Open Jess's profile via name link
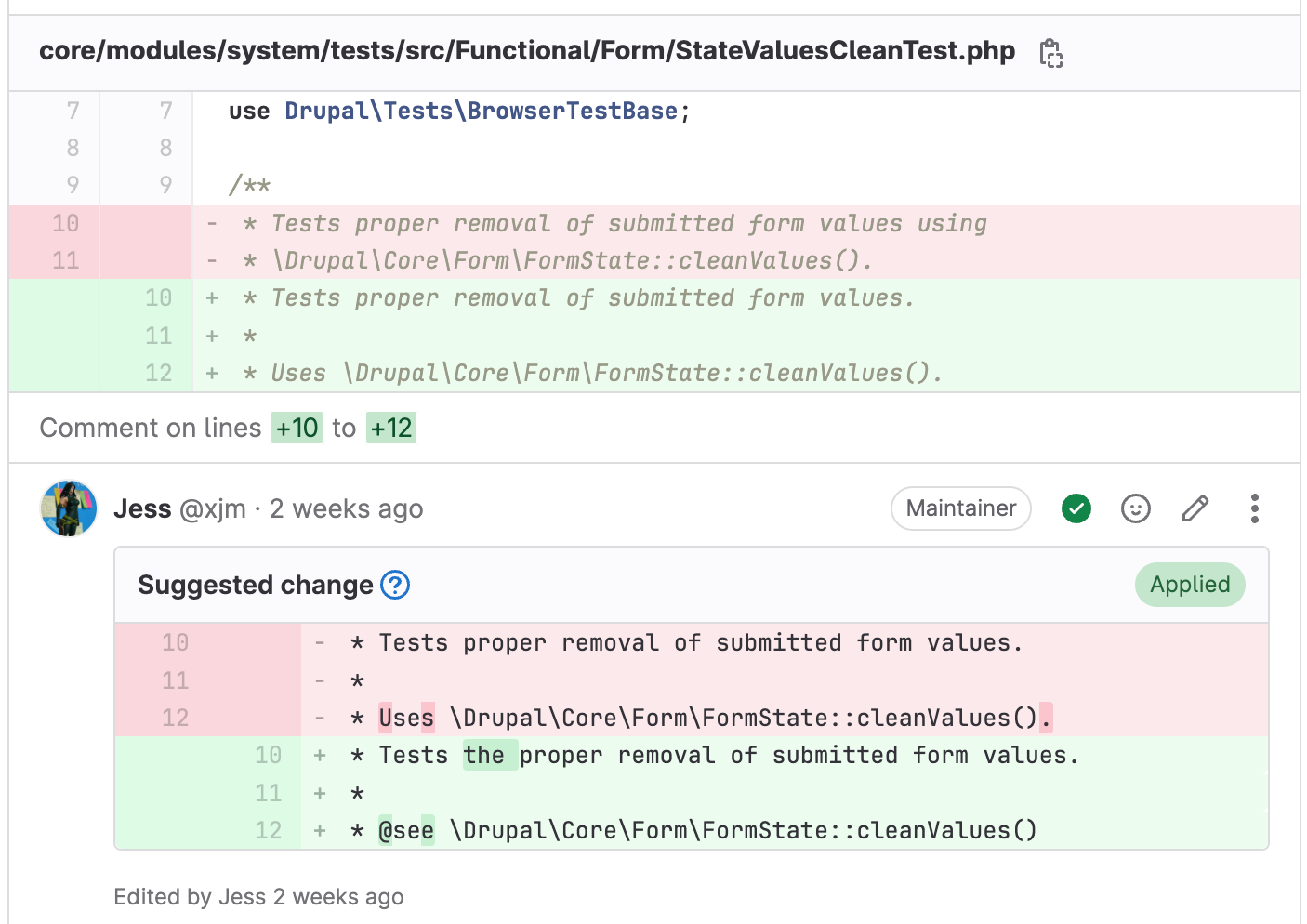1307x924 pixels. 142,508
